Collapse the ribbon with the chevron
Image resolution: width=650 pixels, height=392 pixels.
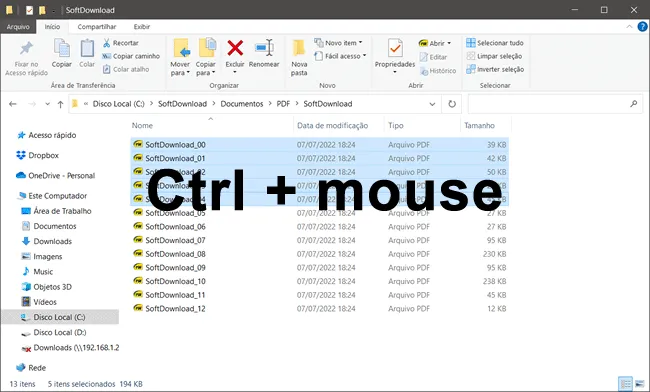(x=629, y=27)
